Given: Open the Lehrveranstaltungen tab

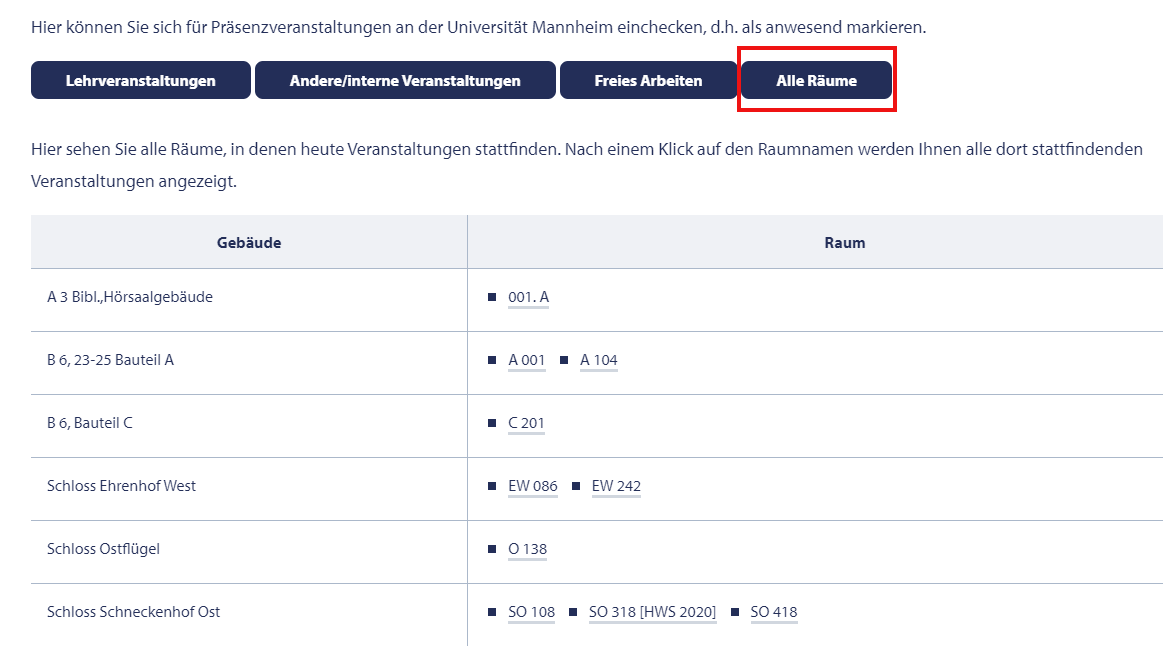Looking at the screenshot, I should pos(141,80).
